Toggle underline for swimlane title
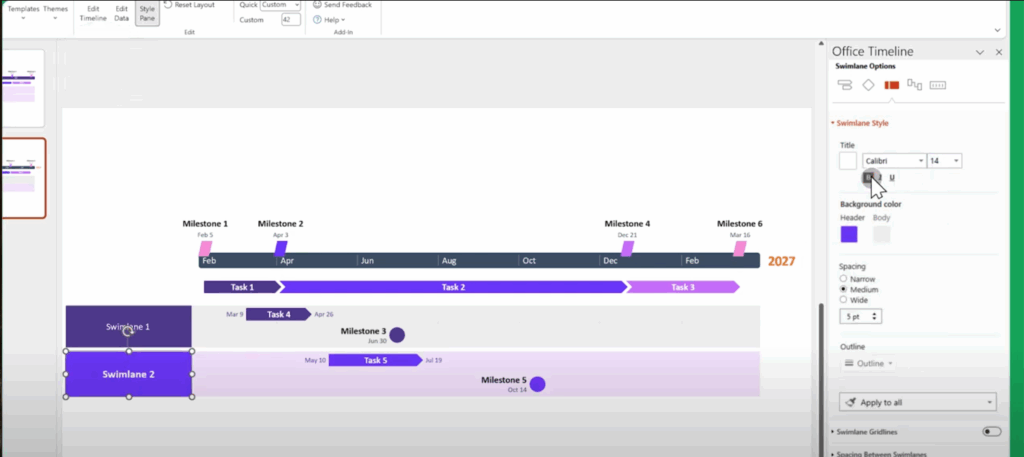 [892, 177]
